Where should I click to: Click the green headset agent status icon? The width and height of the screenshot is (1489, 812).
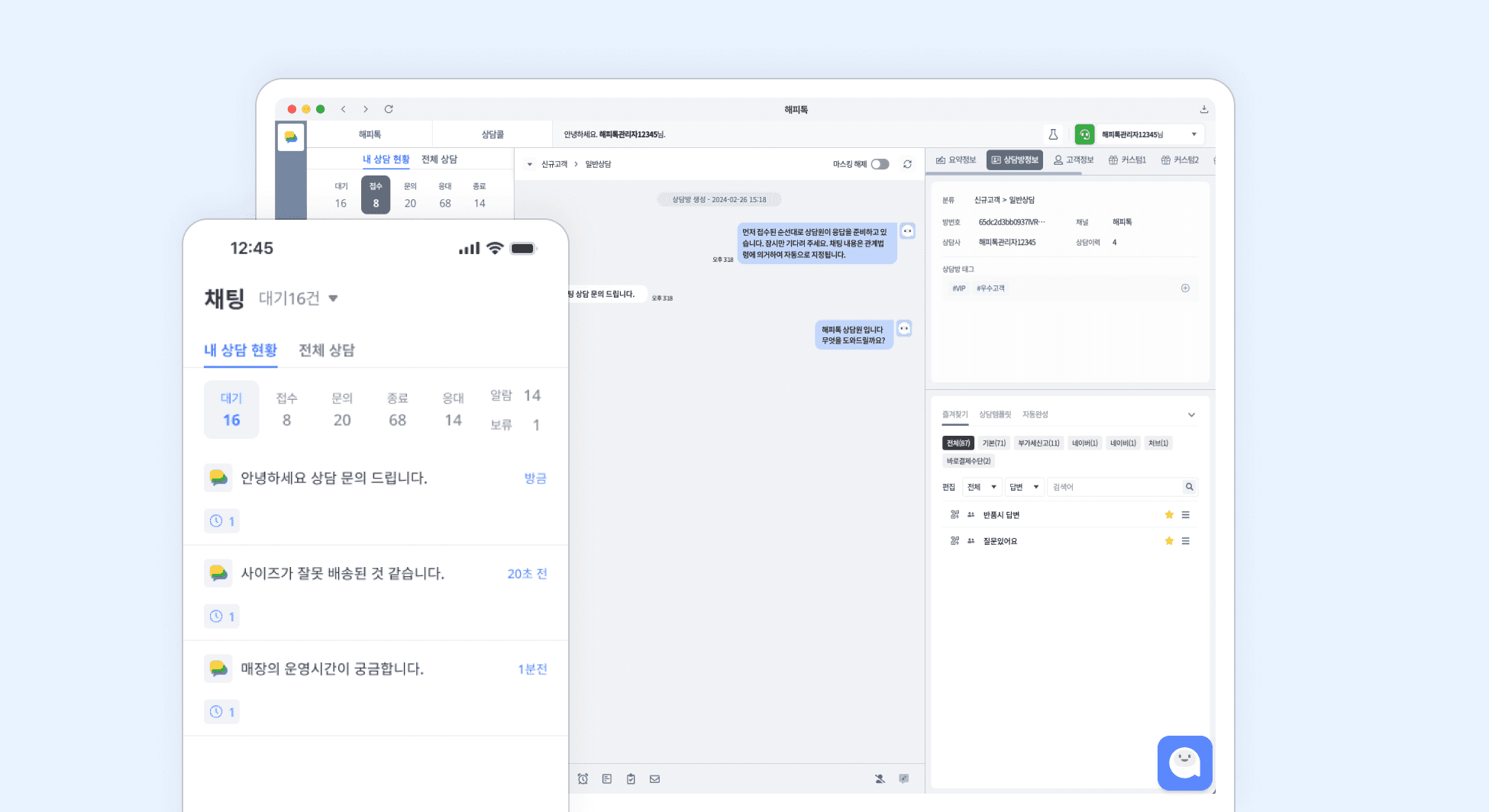1084,134
